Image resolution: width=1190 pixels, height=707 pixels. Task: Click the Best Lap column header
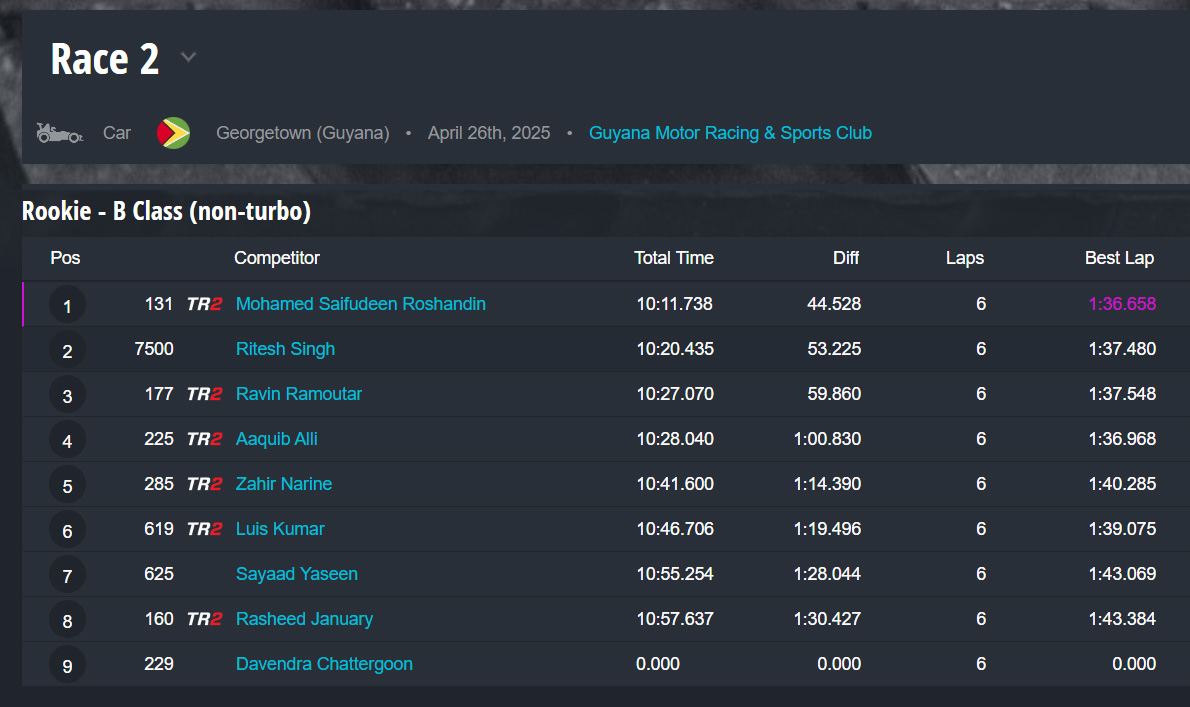(x=1119, y=258)
